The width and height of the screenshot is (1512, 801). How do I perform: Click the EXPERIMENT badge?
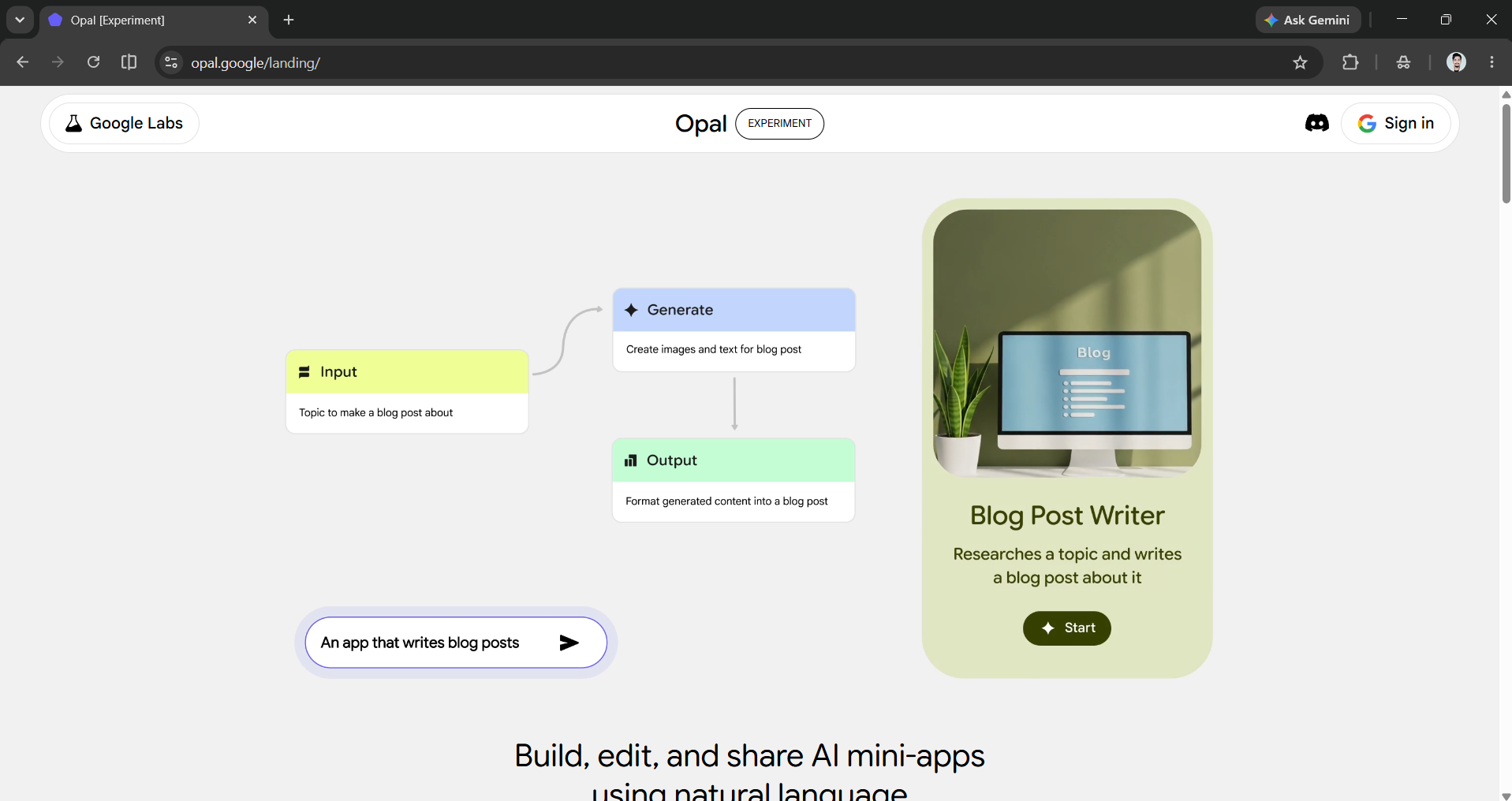[779, 123]
